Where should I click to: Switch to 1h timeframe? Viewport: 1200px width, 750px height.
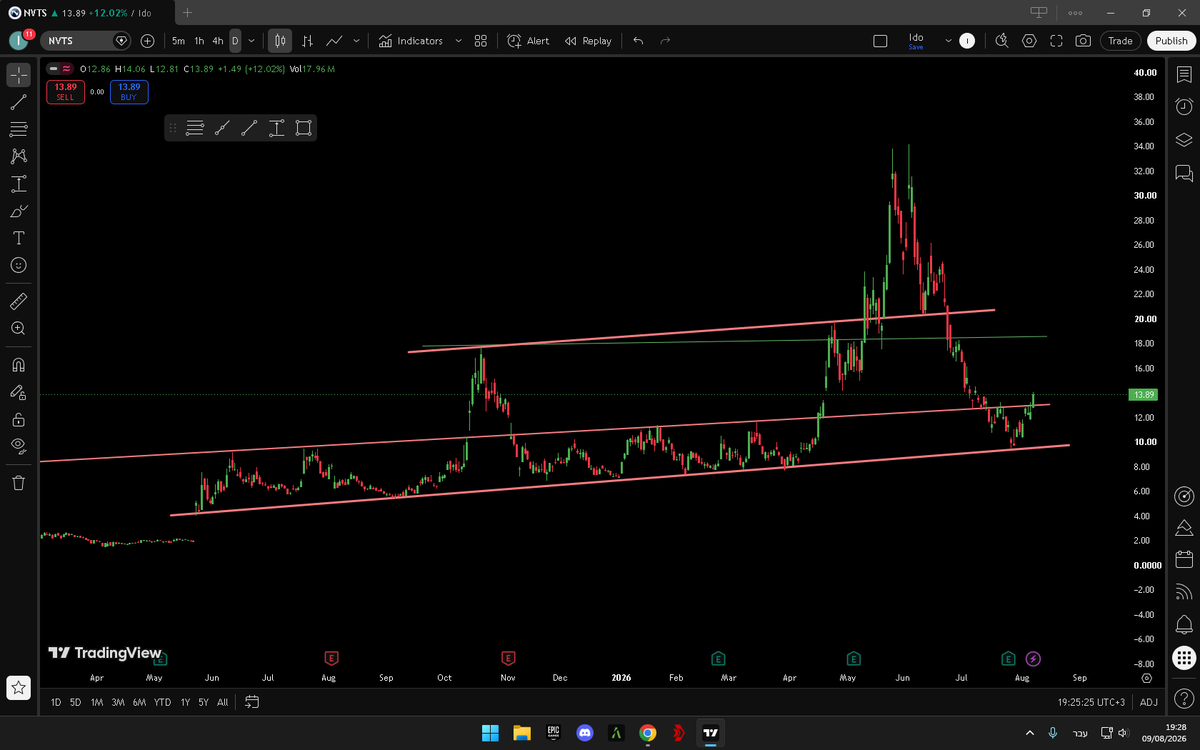click(x=199, y=41)
